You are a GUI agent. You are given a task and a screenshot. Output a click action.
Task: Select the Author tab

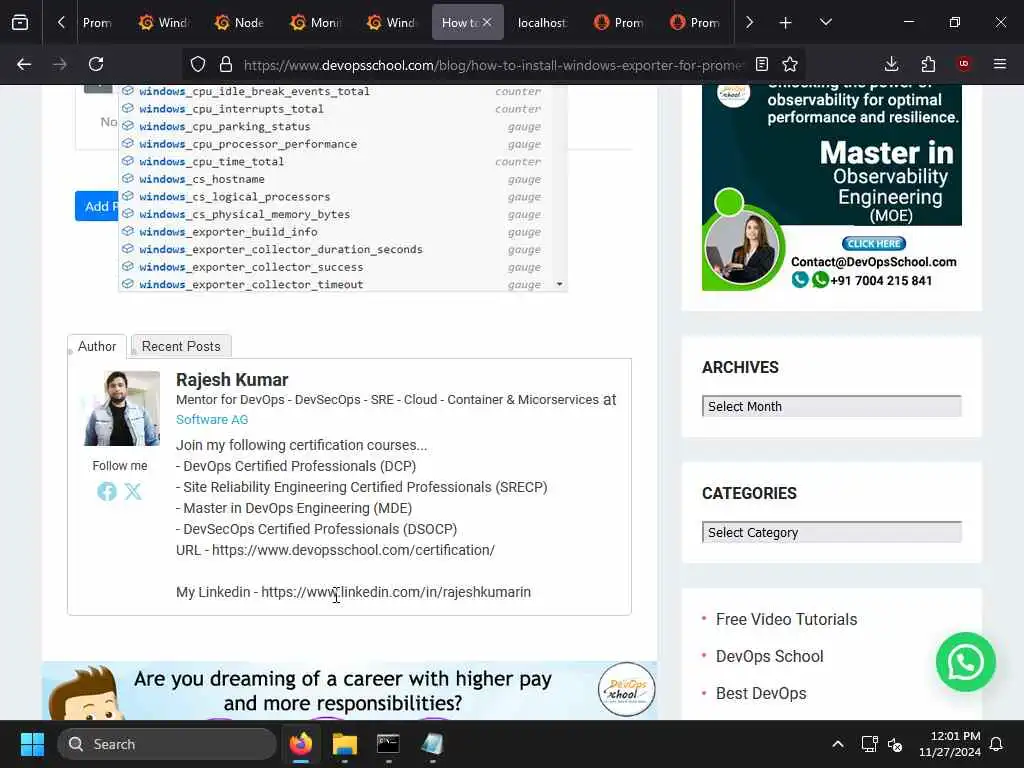tap(97, 346)
